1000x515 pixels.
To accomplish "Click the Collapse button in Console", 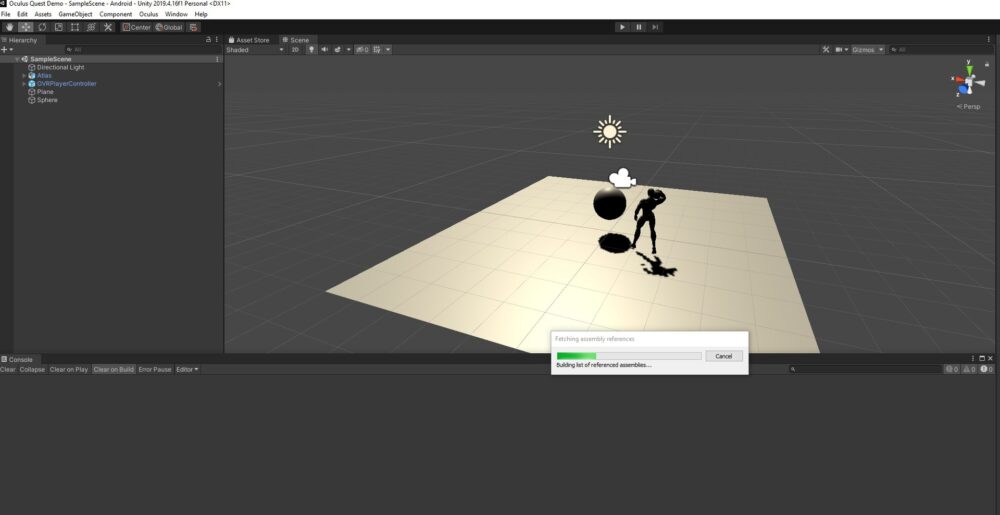I will (x=33, y=369).
